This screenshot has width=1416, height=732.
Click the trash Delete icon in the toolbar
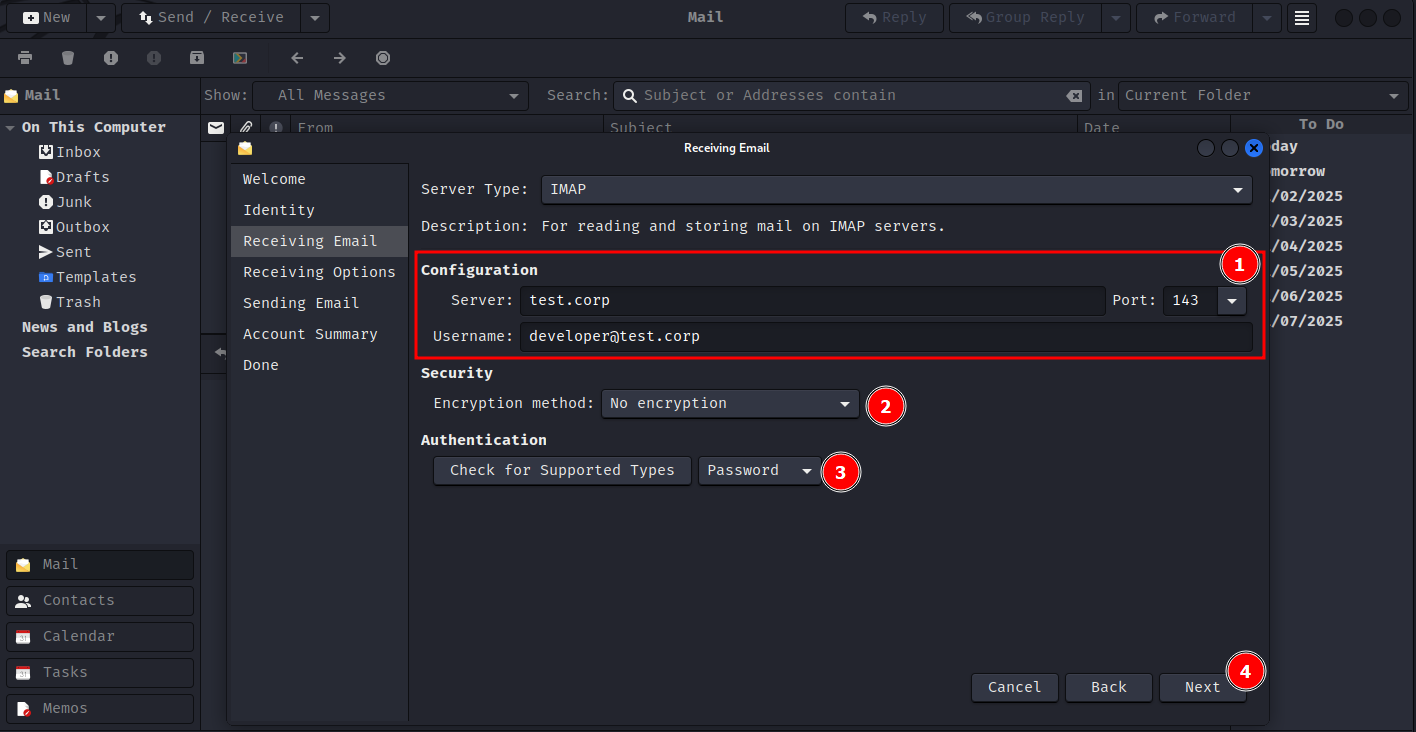68,58
